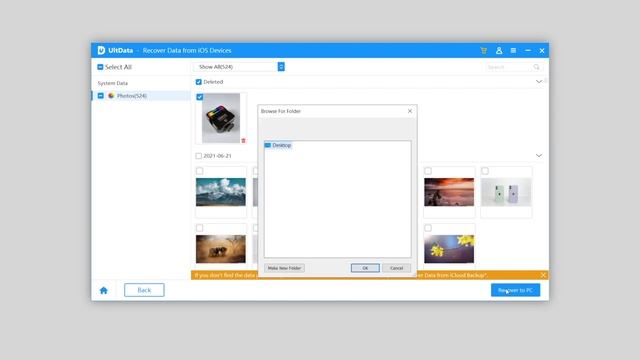The image size is (640, 360).
Task: Open the user account icon
Action: coord(499,51)
